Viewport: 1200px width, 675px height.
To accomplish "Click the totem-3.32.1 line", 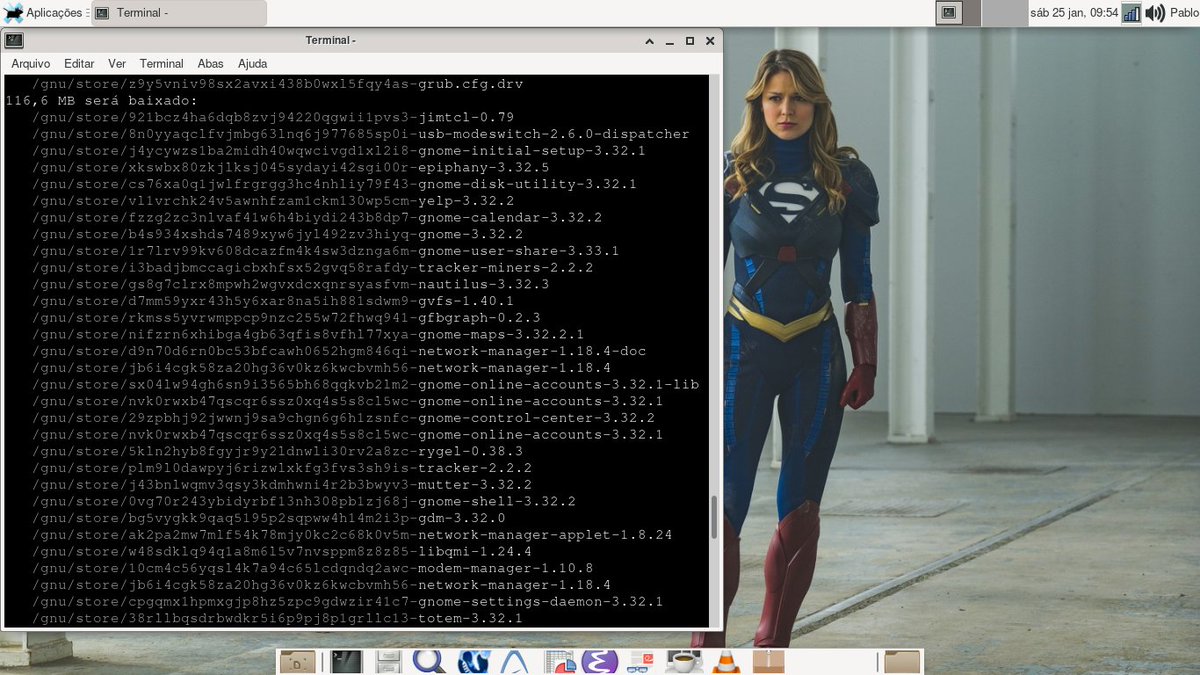I will (x=277, y=618).
